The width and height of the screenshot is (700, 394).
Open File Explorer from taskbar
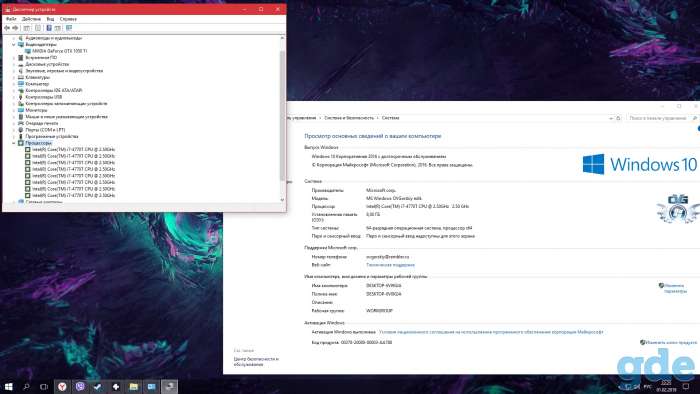133,386
